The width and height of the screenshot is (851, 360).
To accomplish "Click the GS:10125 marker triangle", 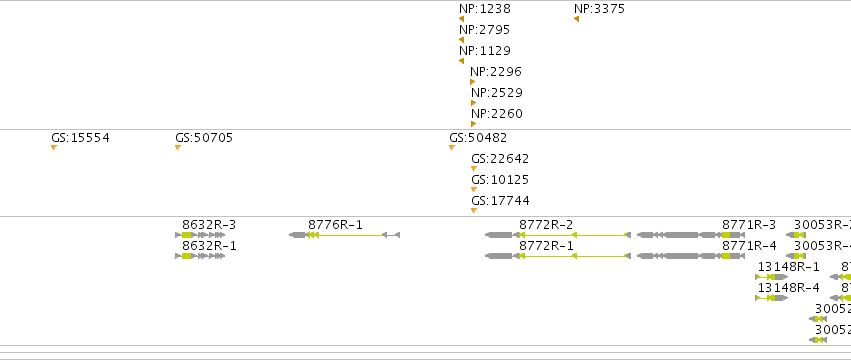I will point(474,190).
